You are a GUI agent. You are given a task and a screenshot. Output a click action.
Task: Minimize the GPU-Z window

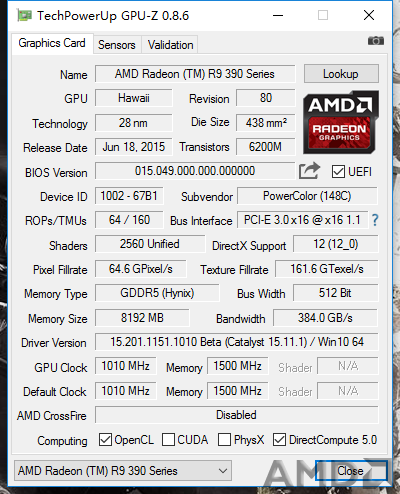point(278,15)
